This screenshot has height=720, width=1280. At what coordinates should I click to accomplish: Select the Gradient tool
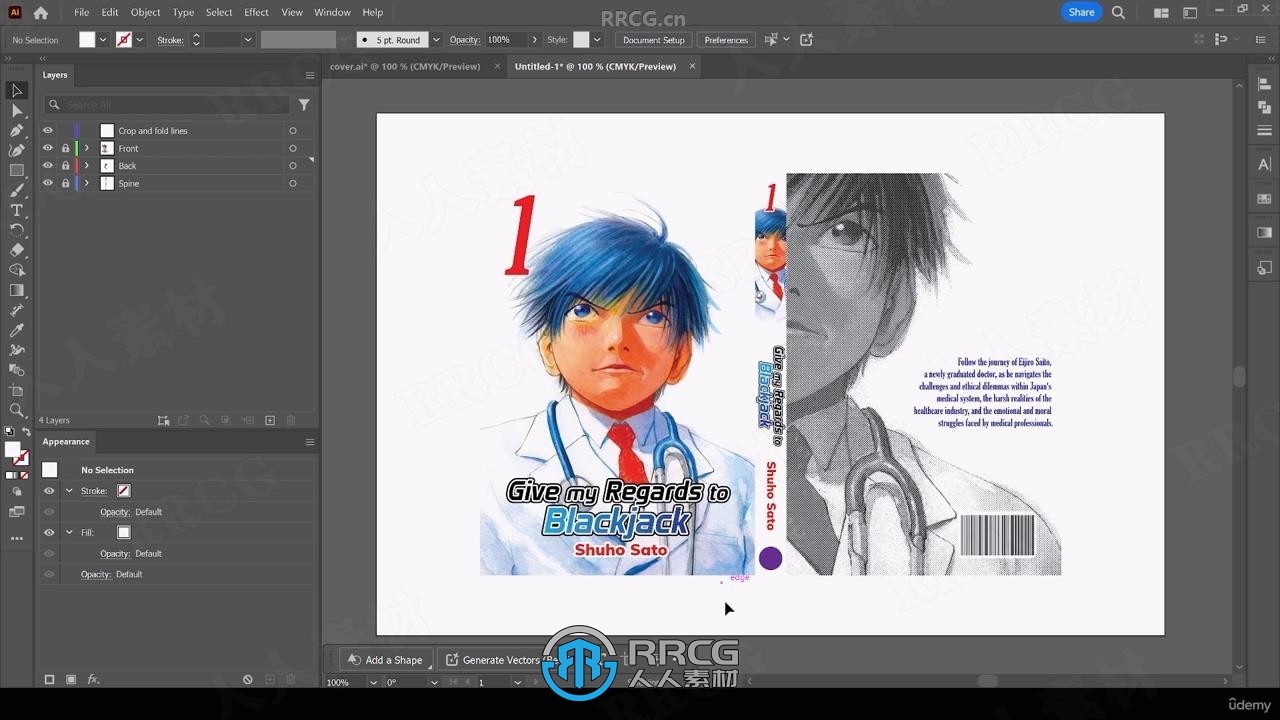pos(17,290)
